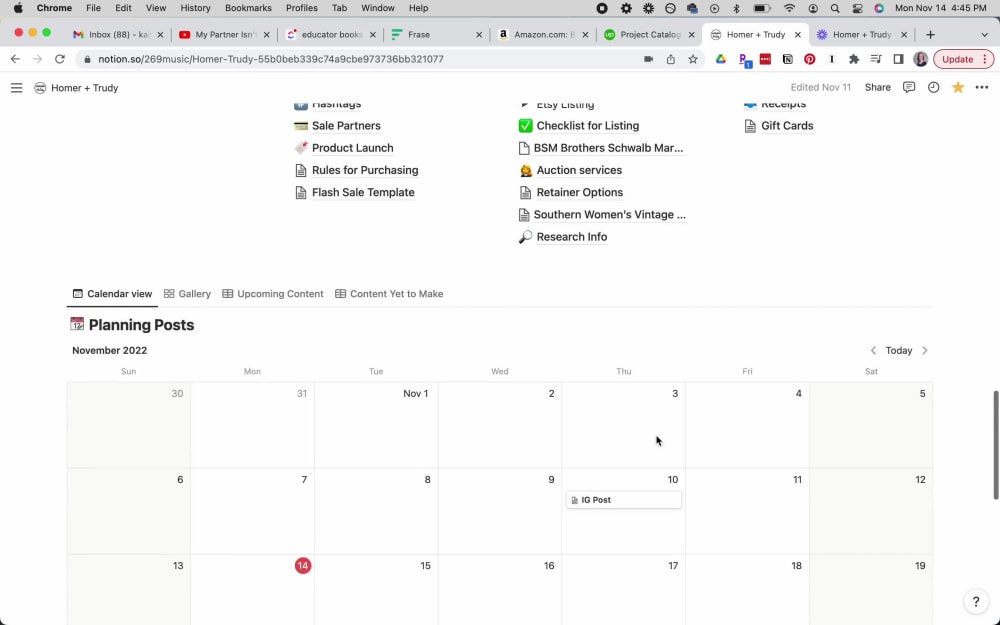Screen dimensions: 1000x625
Task: Open the Notion web clipper extension icon
Action: point(788,59)
